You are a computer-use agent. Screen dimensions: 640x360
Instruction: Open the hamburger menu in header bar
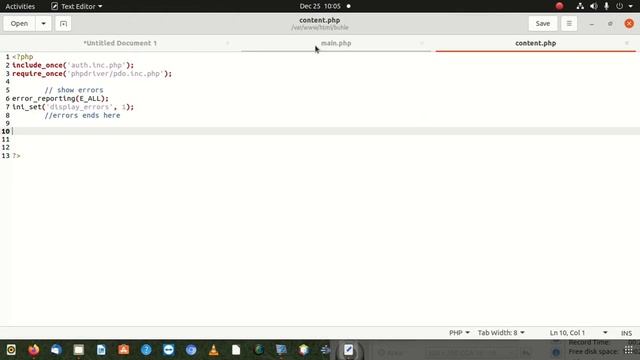pos(569,24)
